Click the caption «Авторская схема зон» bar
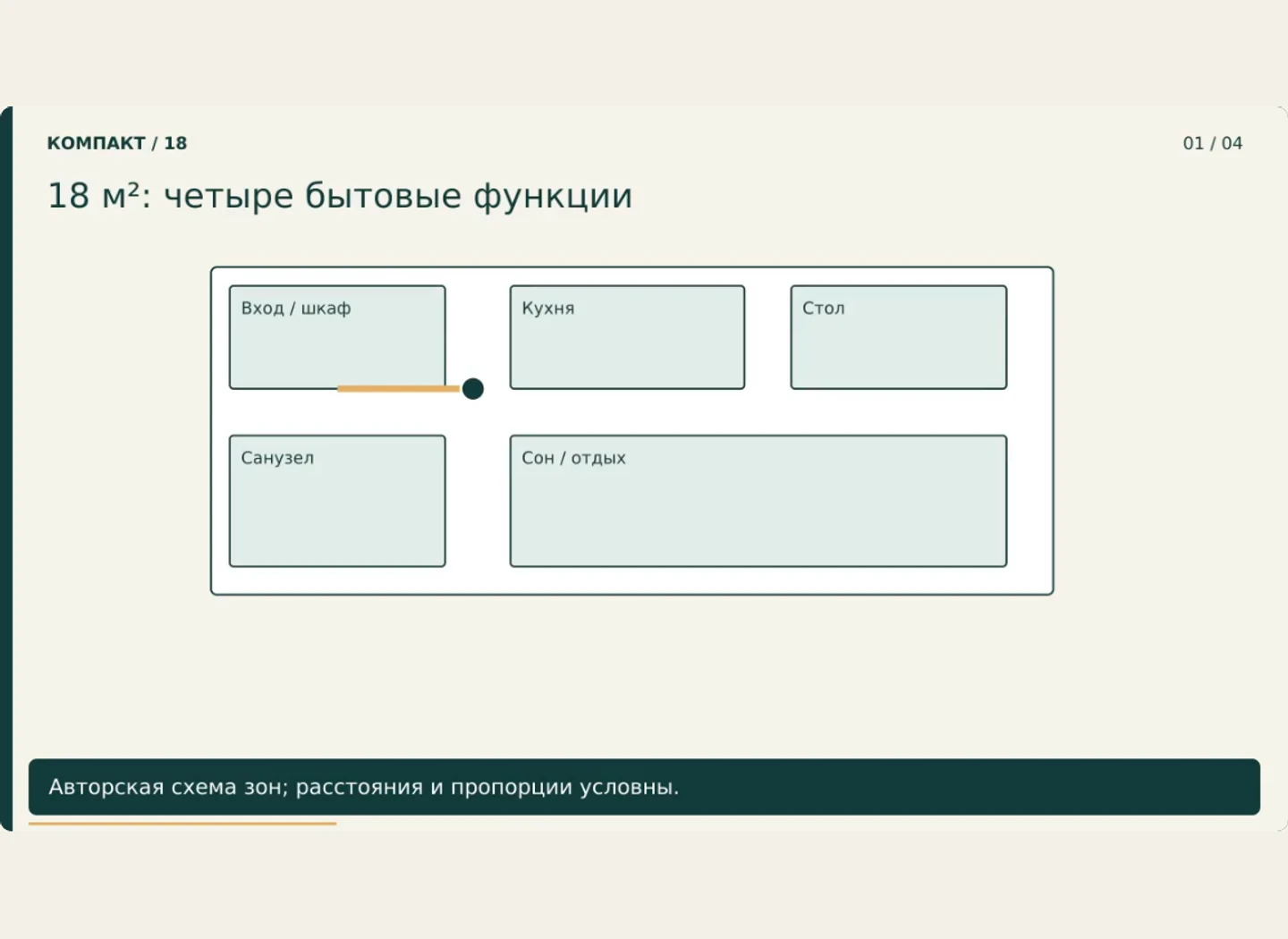Screen dimensions: 1288x939 [644, 787]
